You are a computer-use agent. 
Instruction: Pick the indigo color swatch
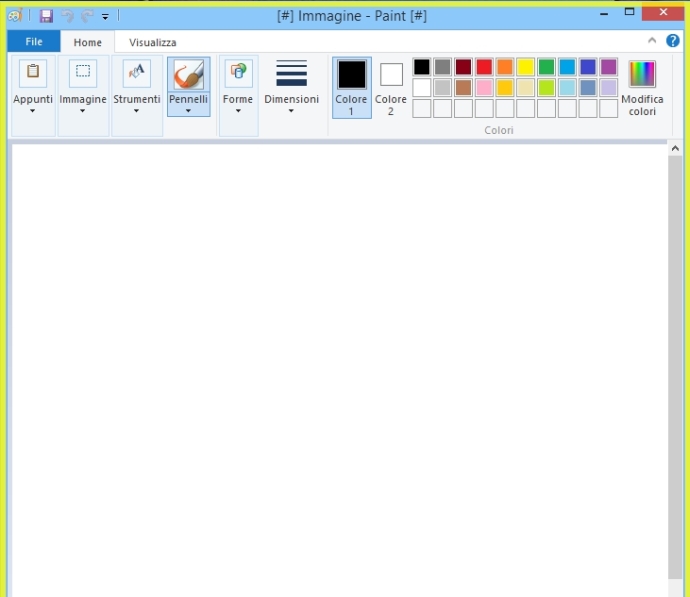coord(588,67)
